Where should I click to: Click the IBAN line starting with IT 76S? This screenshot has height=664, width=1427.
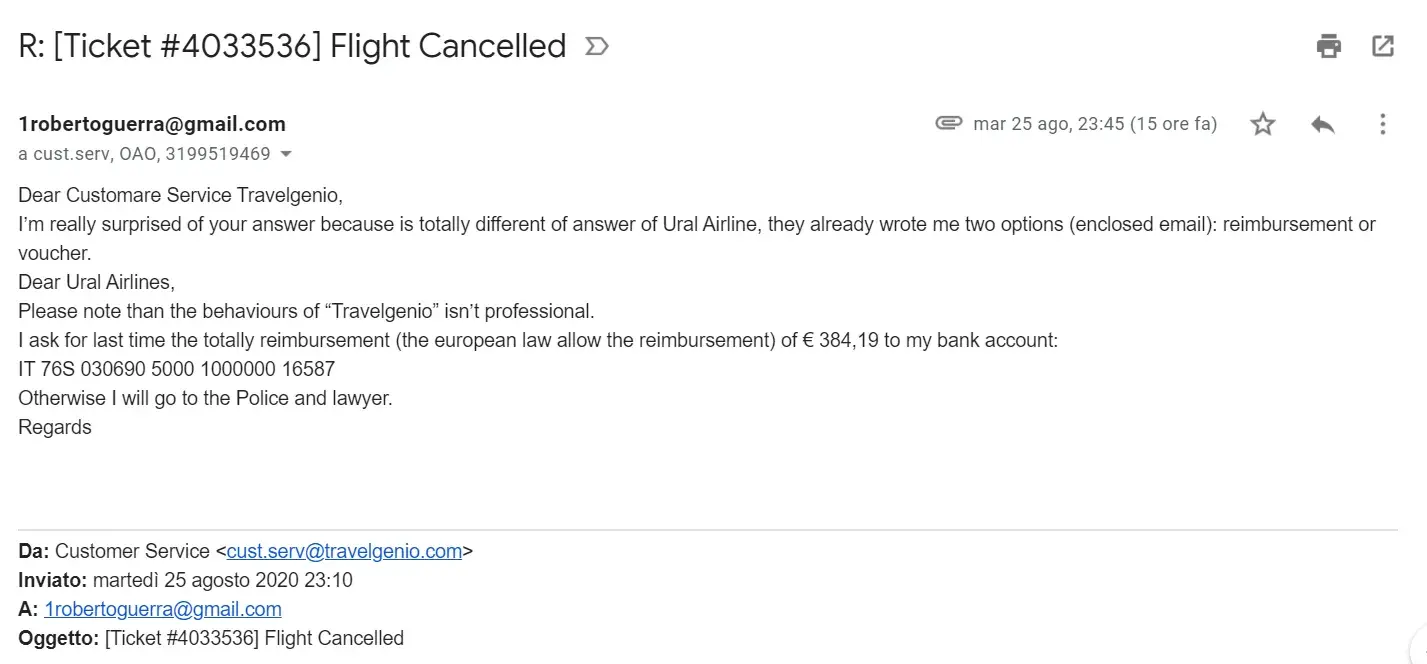(x=176, y=369)
